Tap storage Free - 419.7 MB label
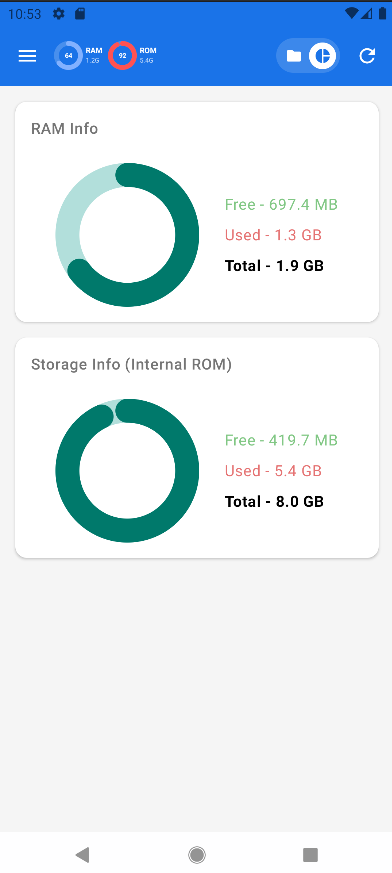392x873 pixels. (281, 440)
